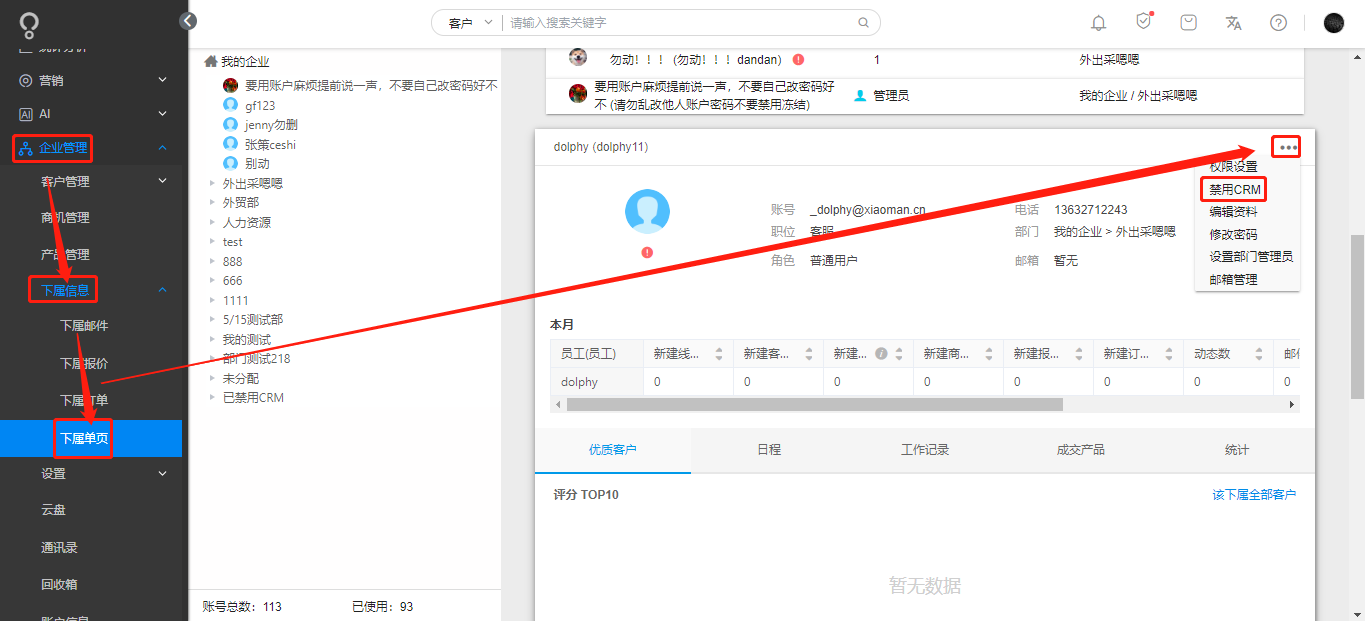Click the AI section icon in the sidebar
This screenshot has height=621, width=1365.
[x=24, y=113]
